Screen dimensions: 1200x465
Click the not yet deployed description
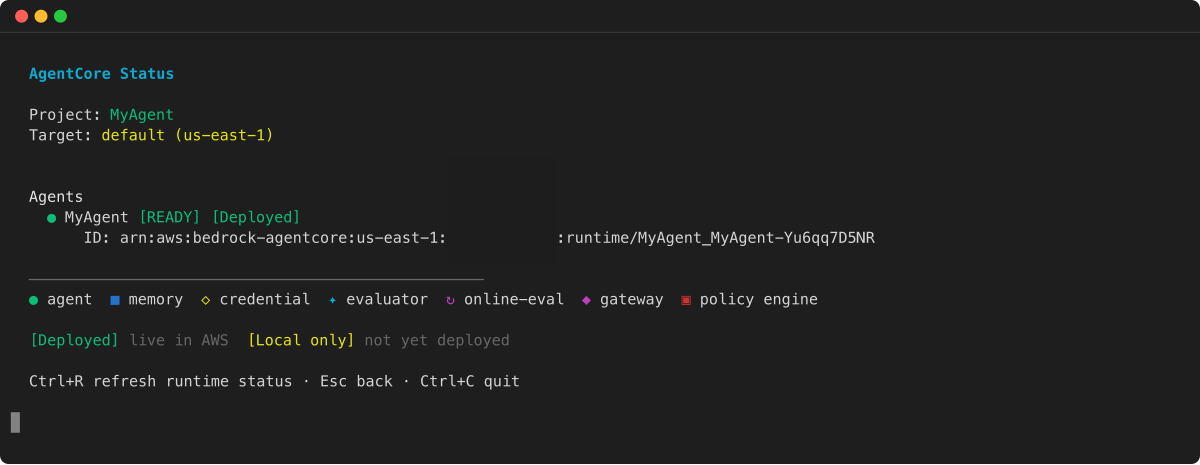tap(437, 341)
